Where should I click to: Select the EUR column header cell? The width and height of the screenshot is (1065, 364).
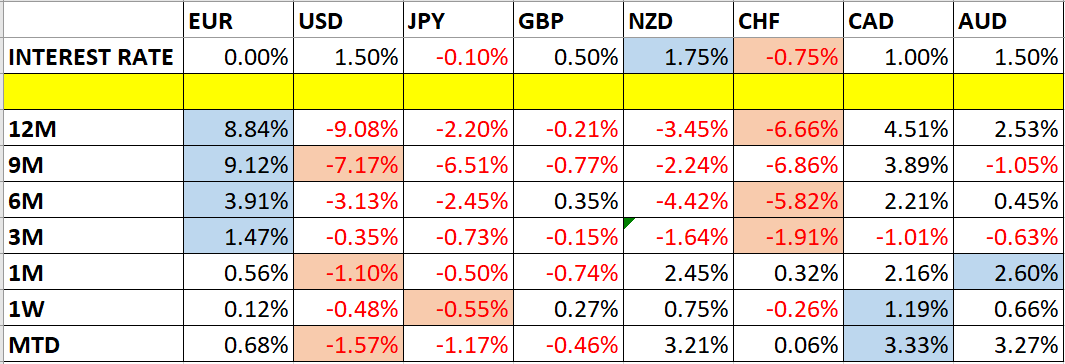click(238, 21)
